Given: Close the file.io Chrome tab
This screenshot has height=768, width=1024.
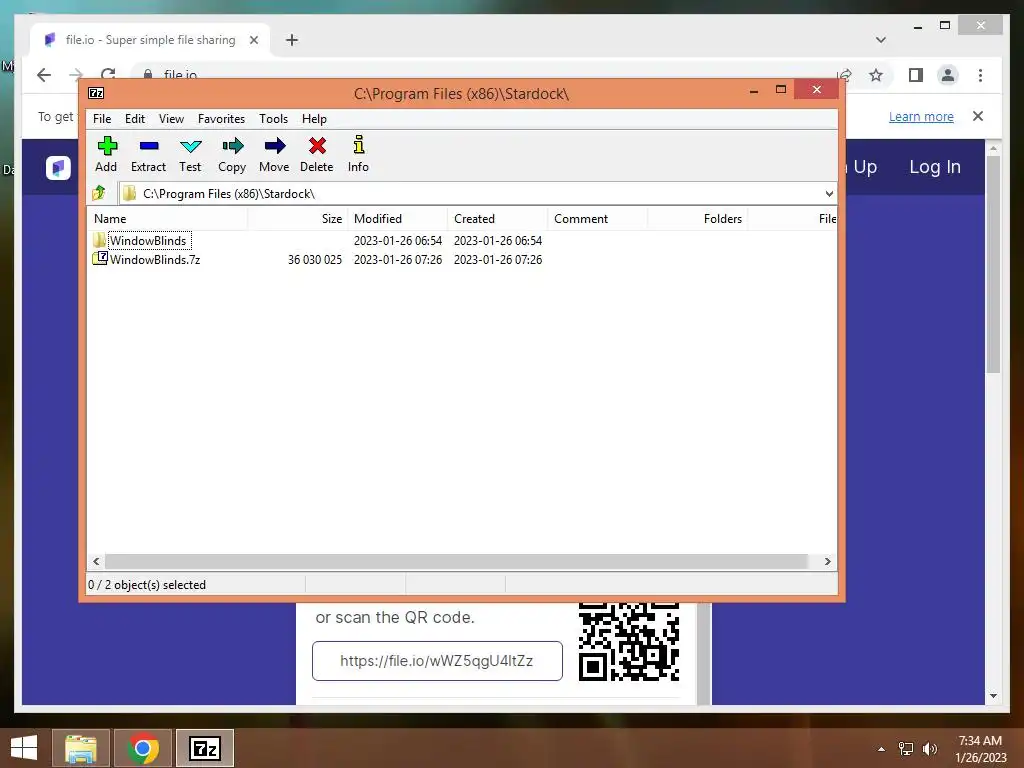Looking at the screenshot, I should tap(254, 40).
